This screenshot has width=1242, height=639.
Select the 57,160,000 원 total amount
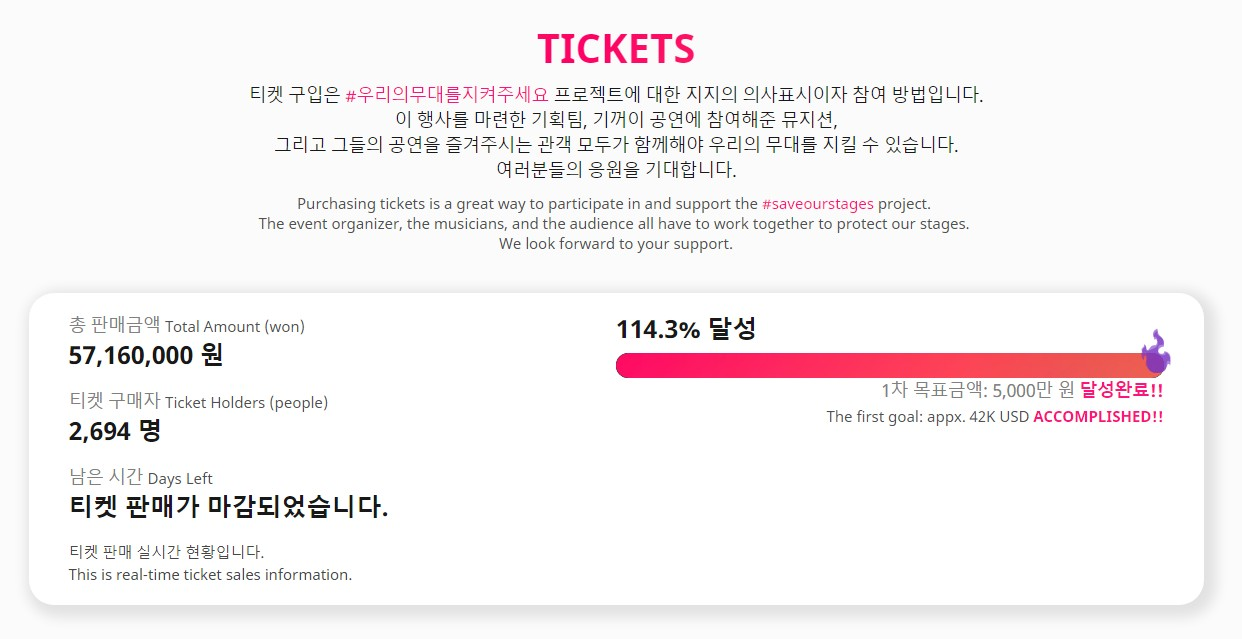[x=146, y=355]
